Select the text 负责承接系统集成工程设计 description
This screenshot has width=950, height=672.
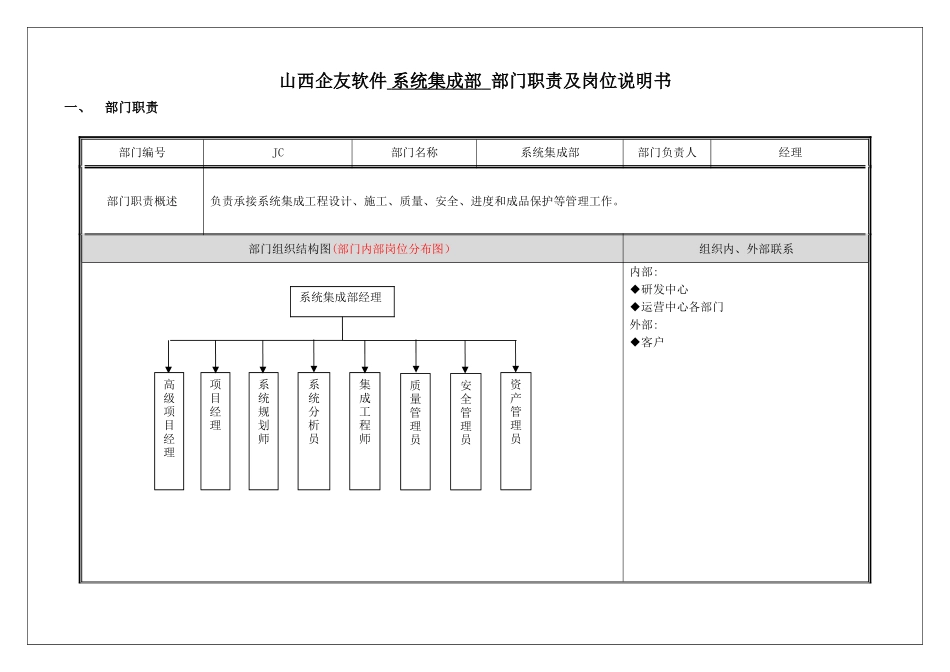click(x=416, y=201)
